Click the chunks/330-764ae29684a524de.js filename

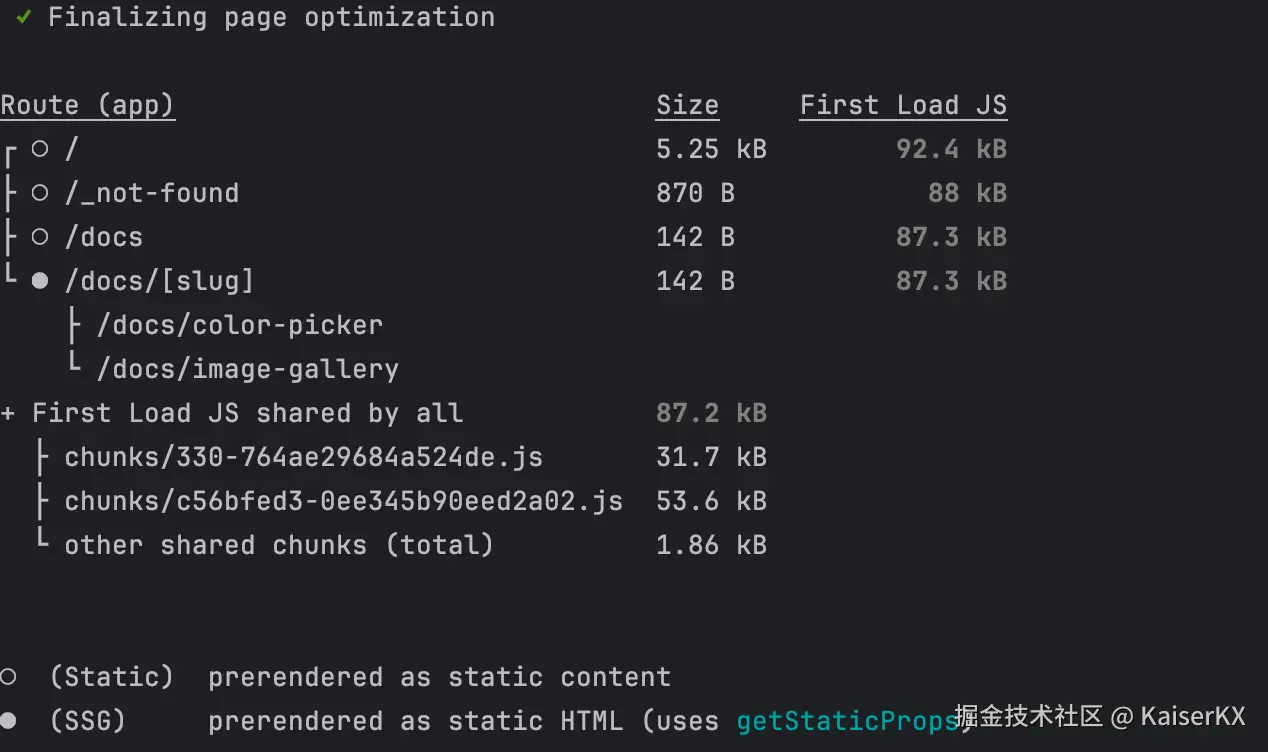coord(304,457)
